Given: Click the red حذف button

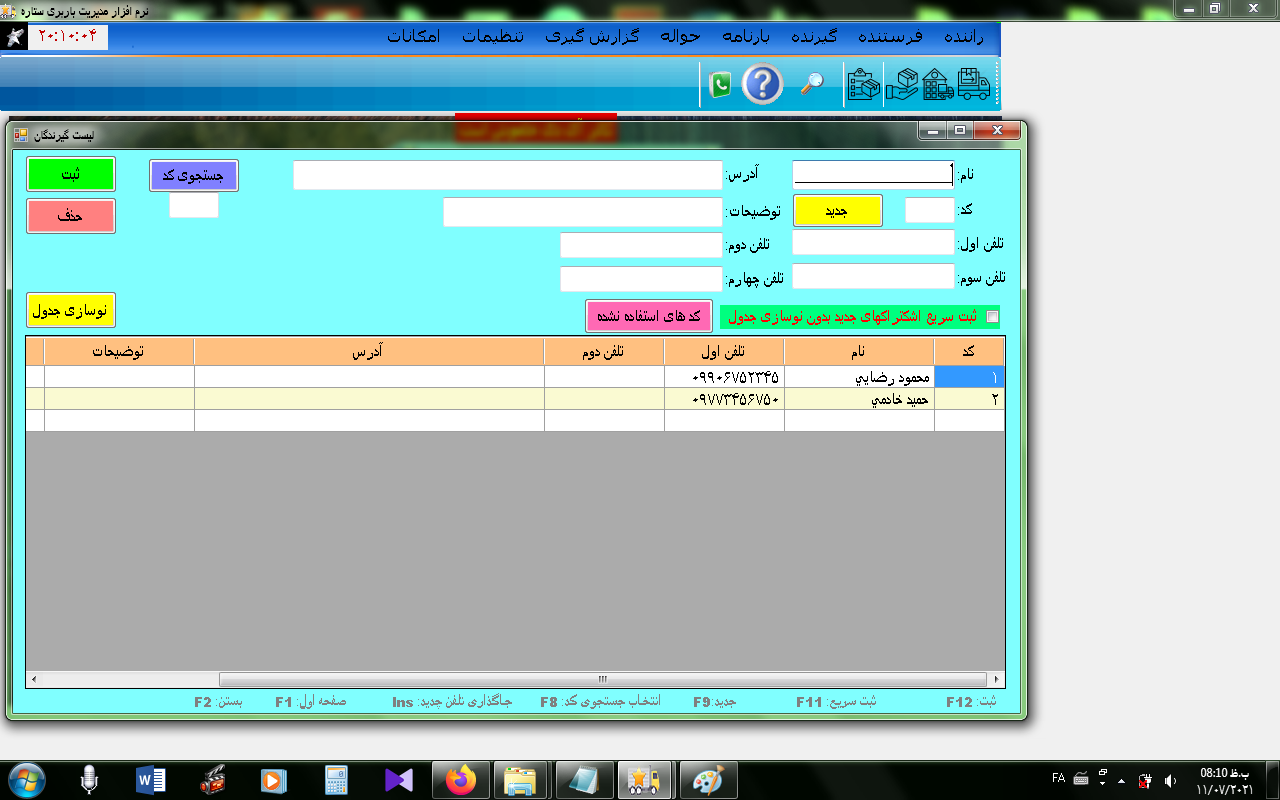Looking at the screenshot, I should click(71, 216).
